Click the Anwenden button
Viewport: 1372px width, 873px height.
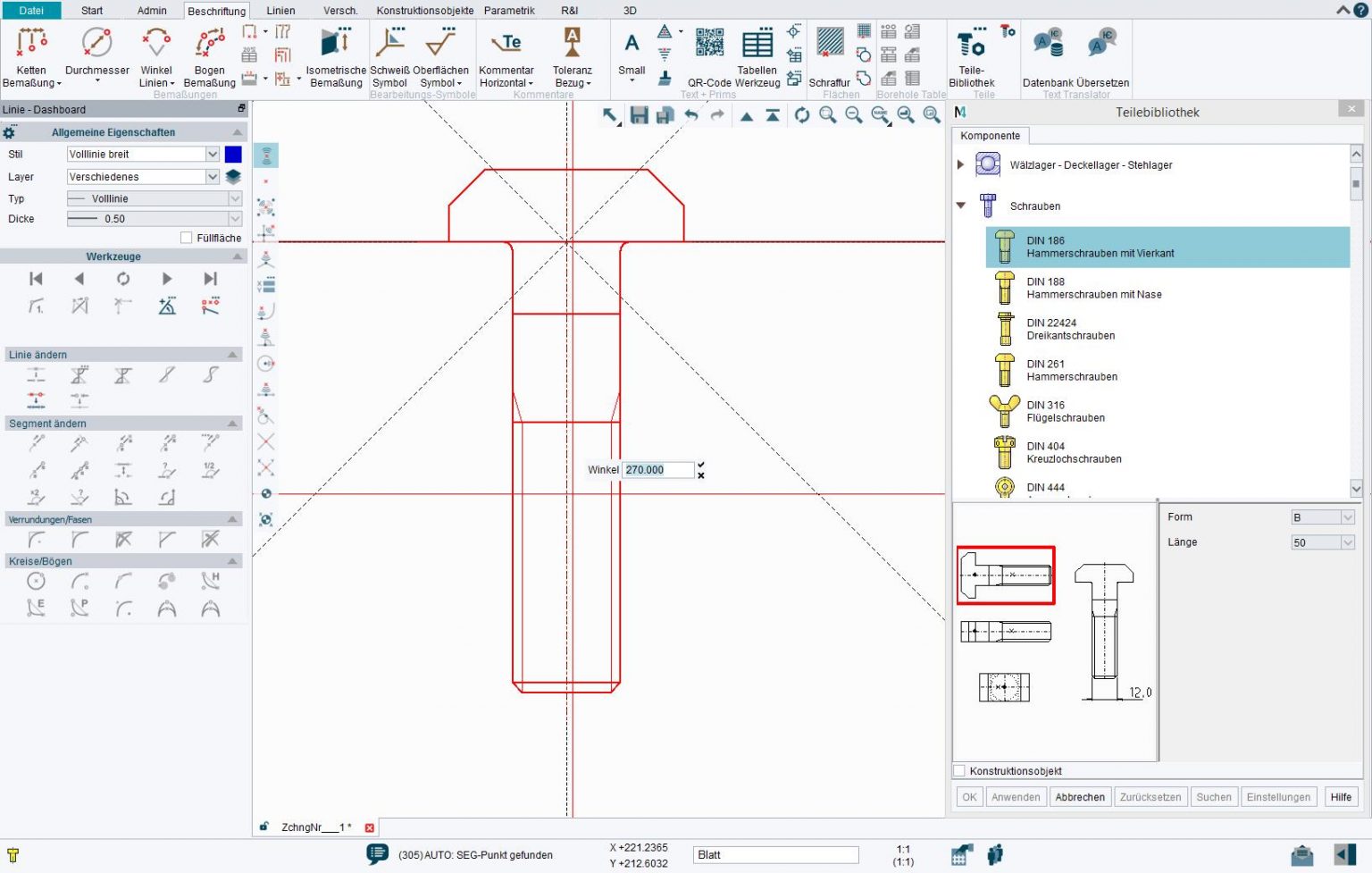1016,796
